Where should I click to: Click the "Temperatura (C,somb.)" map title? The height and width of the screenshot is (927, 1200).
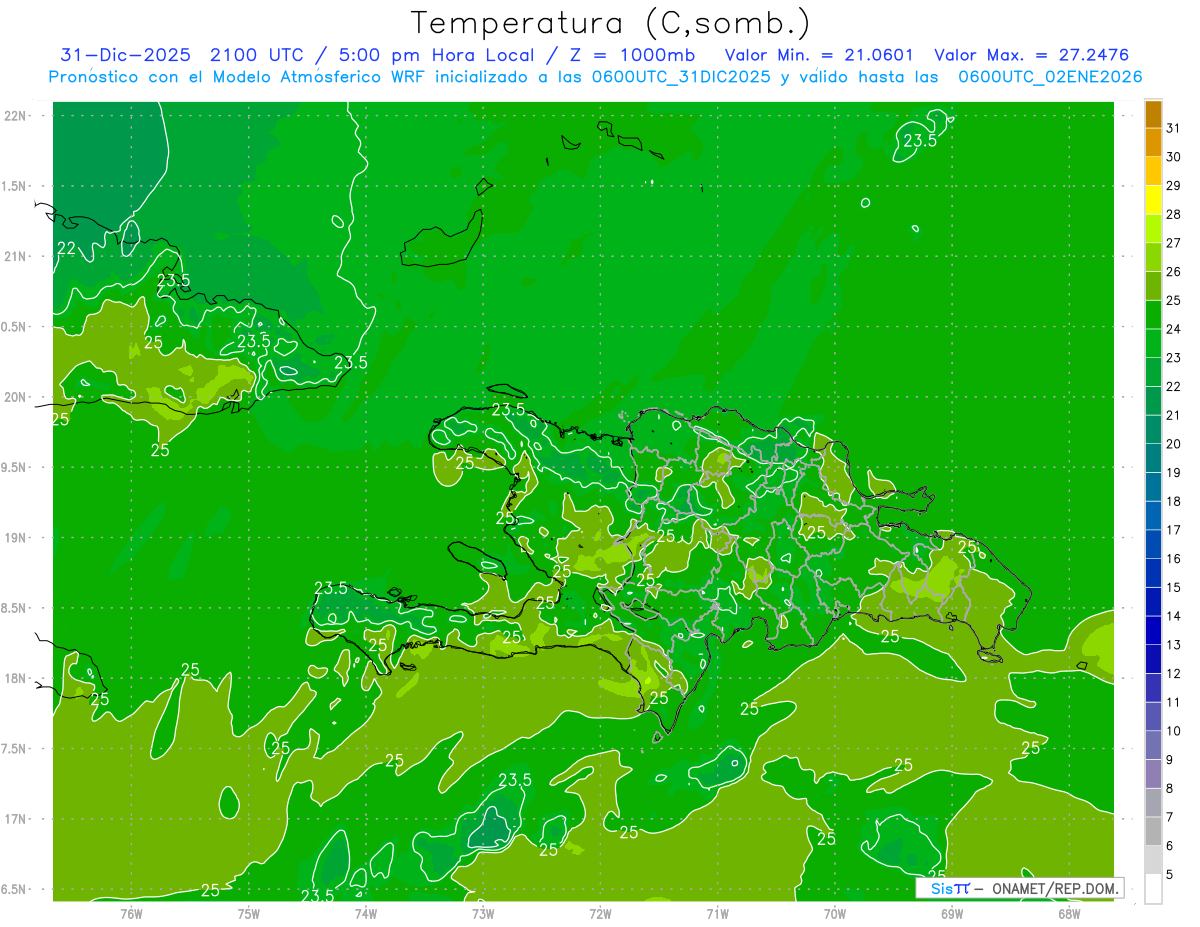pos(611,23)
